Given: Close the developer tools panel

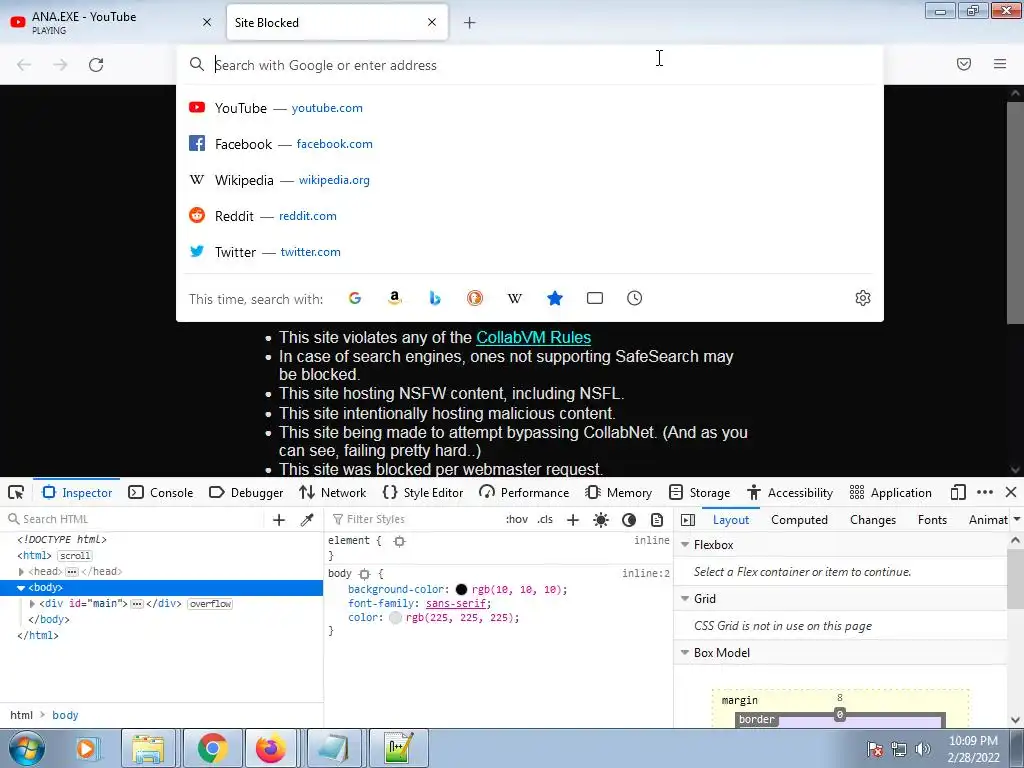Looking at the screenshot, I should pos(1011,492).
